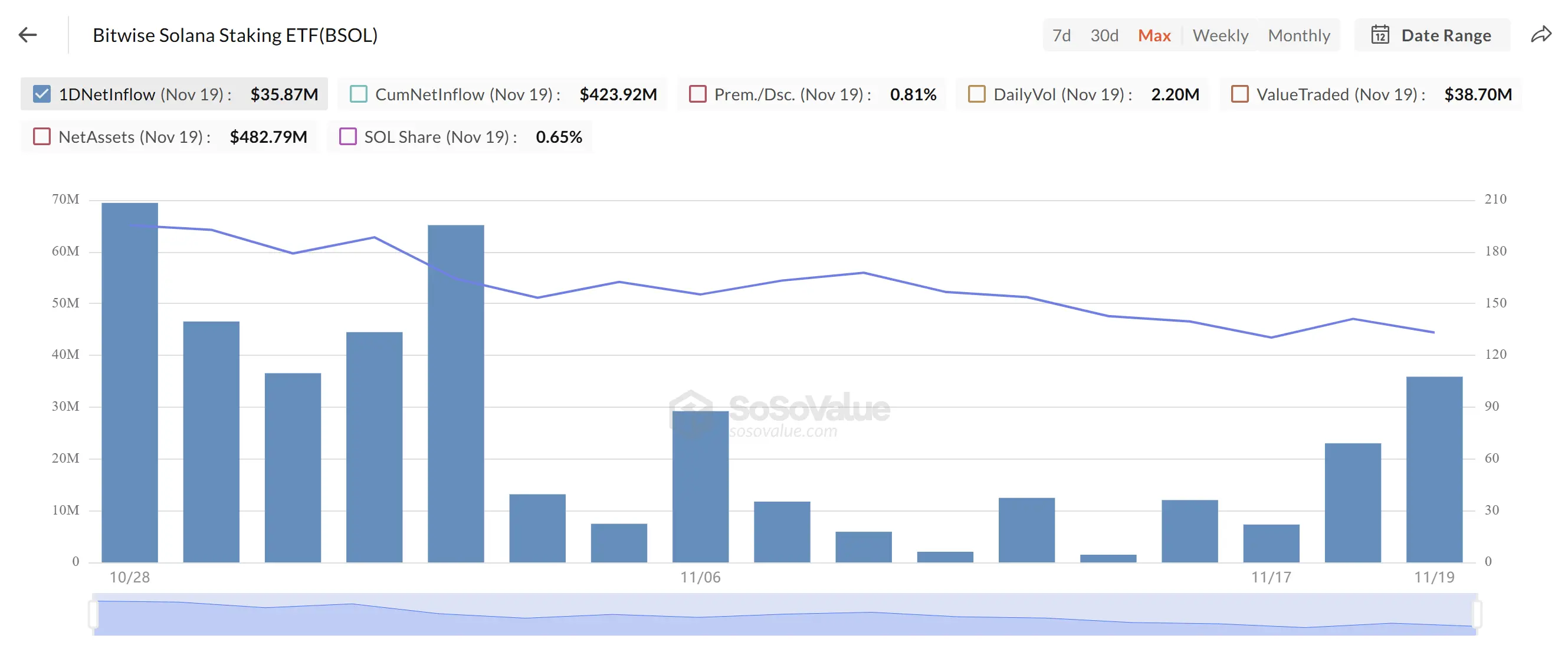This screenshot has width=1568, height=645.
Task: Open the Date Range picker
Action: [1431, 35]
